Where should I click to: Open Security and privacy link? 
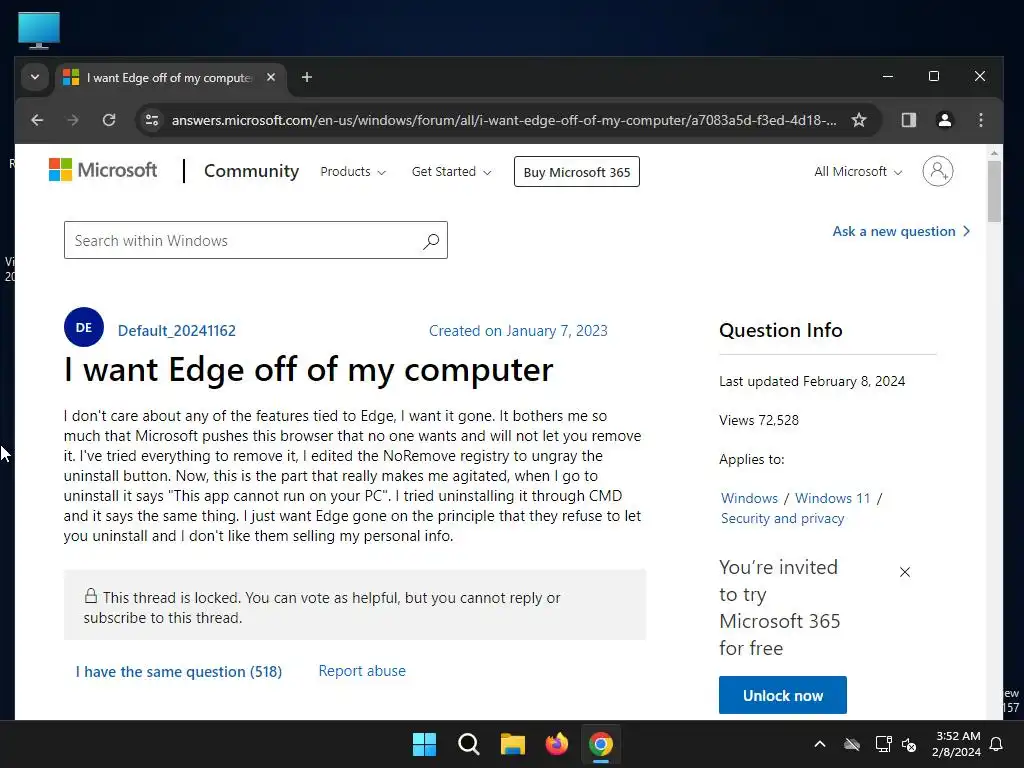tap(782, 519)
